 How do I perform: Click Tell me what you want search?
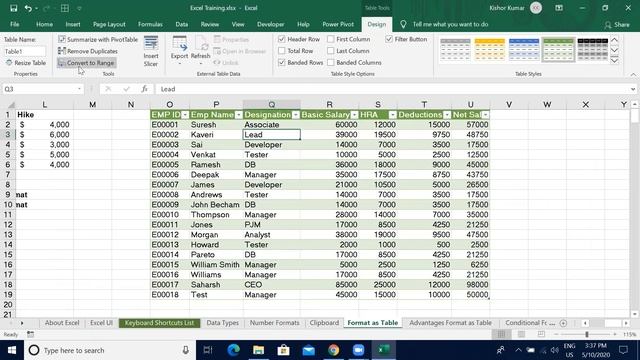(450, 24)
